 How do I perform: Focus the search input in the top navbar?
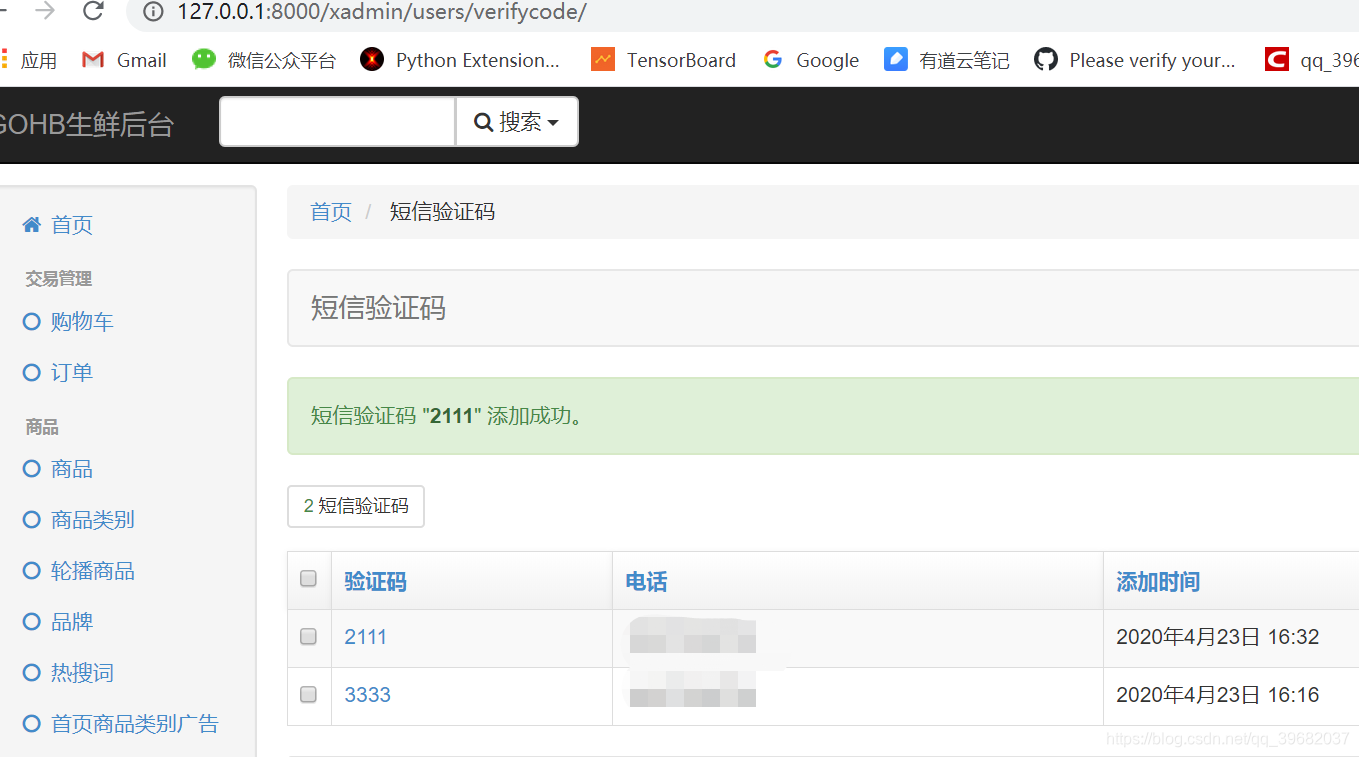pyautogui.click(x=338, y=121)
